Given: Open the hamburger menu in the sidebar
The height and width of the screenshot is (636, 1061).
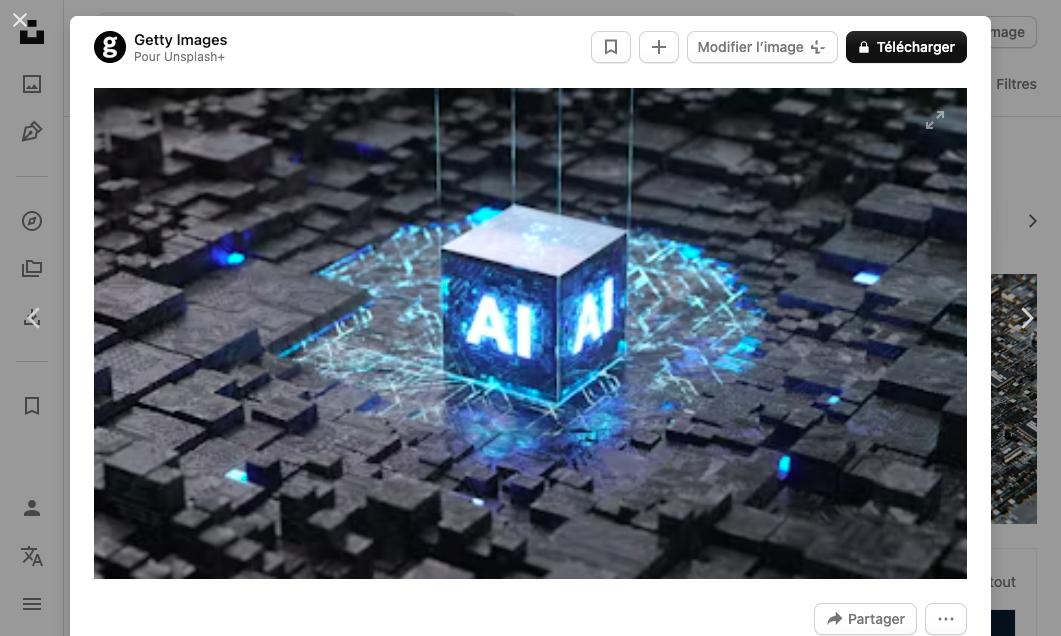Looking at the screenshot, I should coord(32,604).
